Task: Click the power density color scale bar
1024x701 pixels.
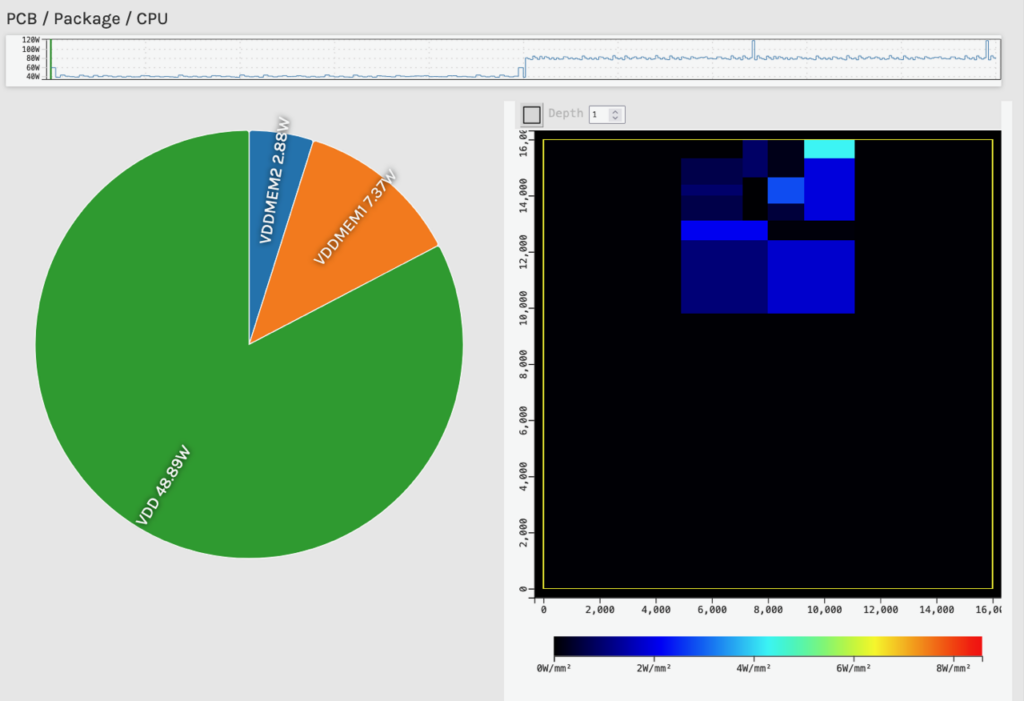Action: coord(768,646)
